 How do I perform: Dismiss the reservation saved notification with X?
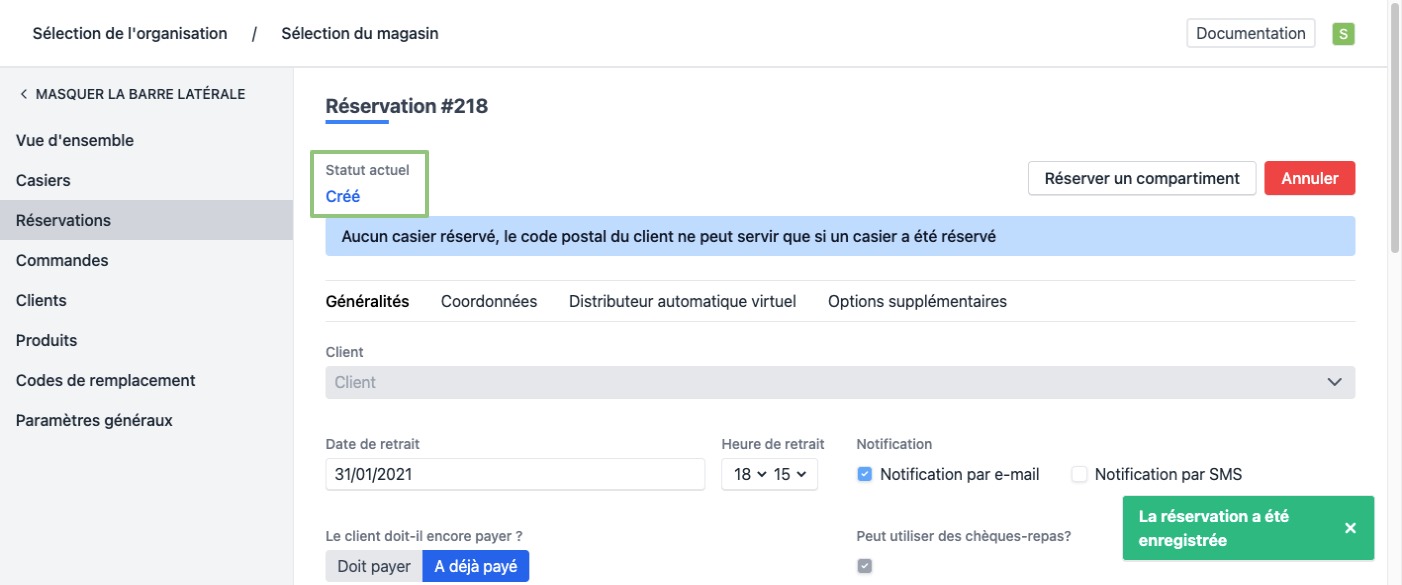1350,528
